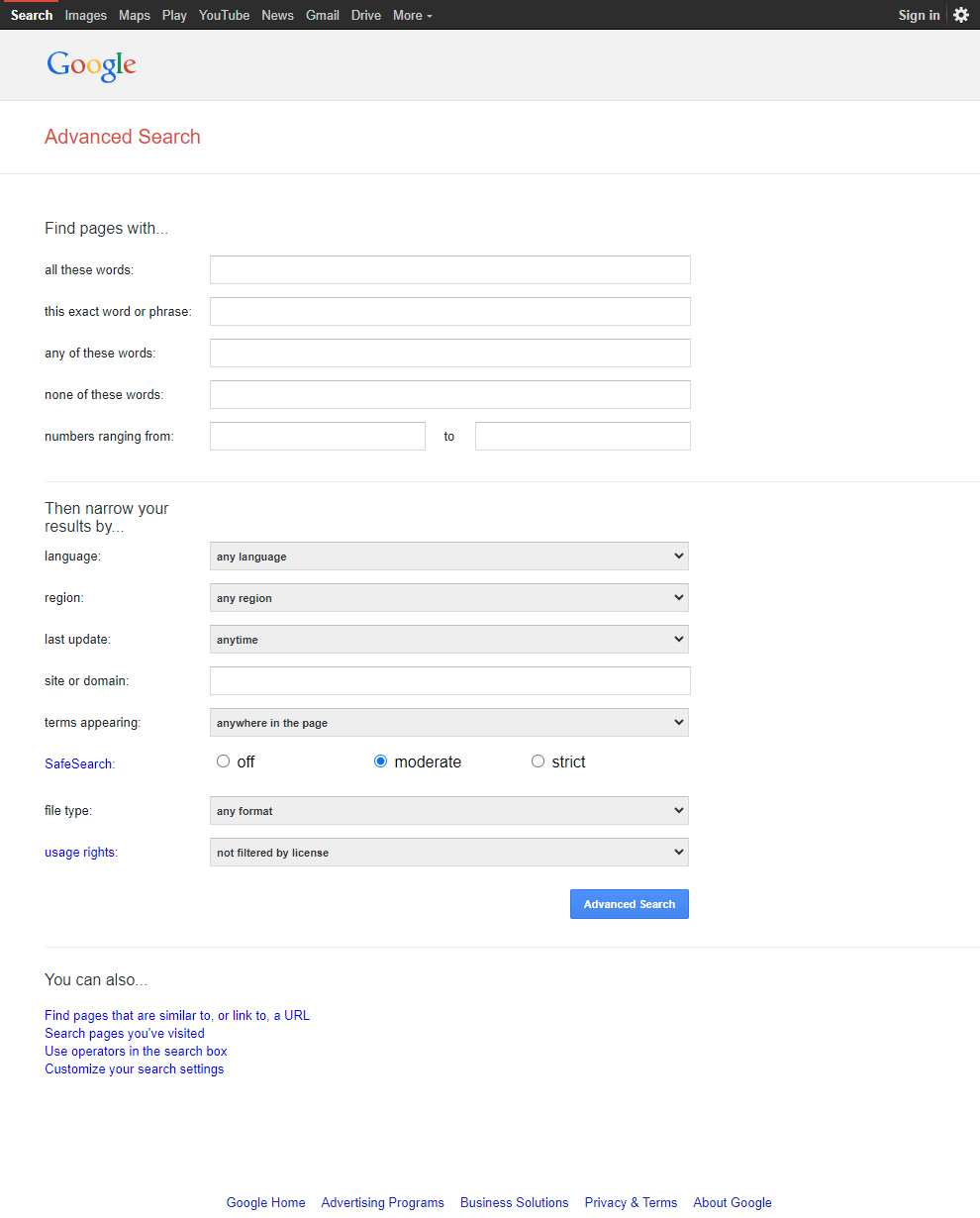Image resolution: width=980 pixels, height=1218 pixels.
Task: Open Use operators in the search box link
Action: [136, 1051]
